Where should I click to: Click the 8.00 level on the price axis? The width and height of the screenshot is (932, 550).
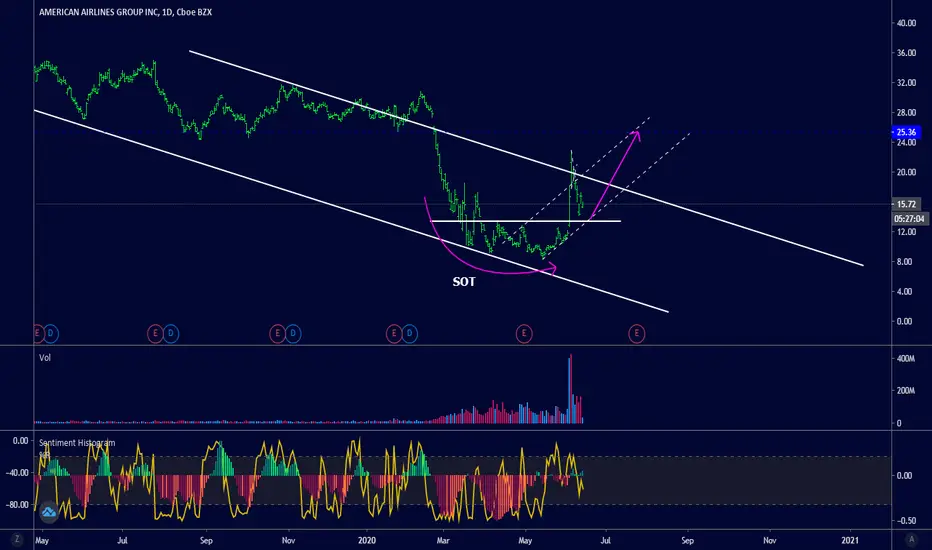click(x=906, y=262)
